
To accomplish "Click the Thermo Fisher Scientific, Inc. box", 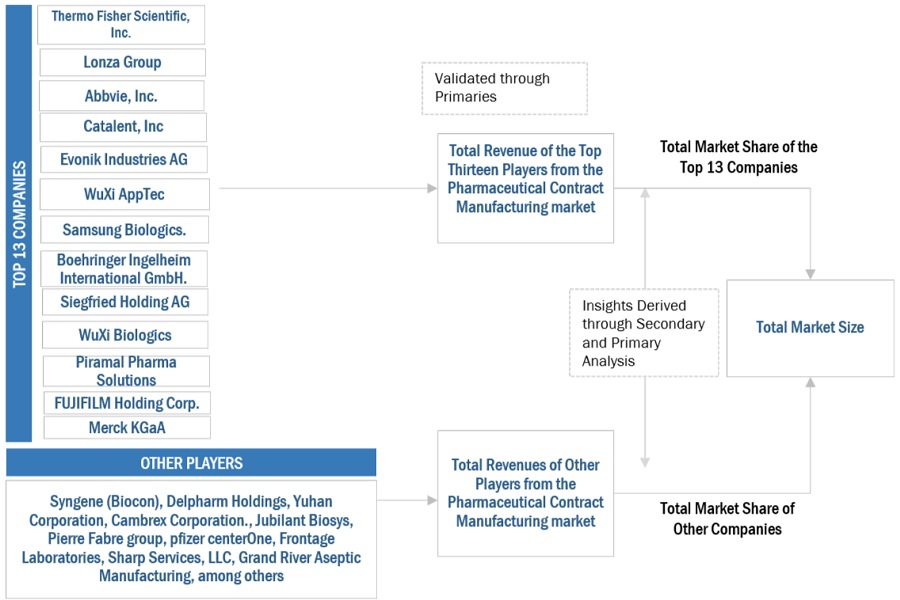I will 121,24.
